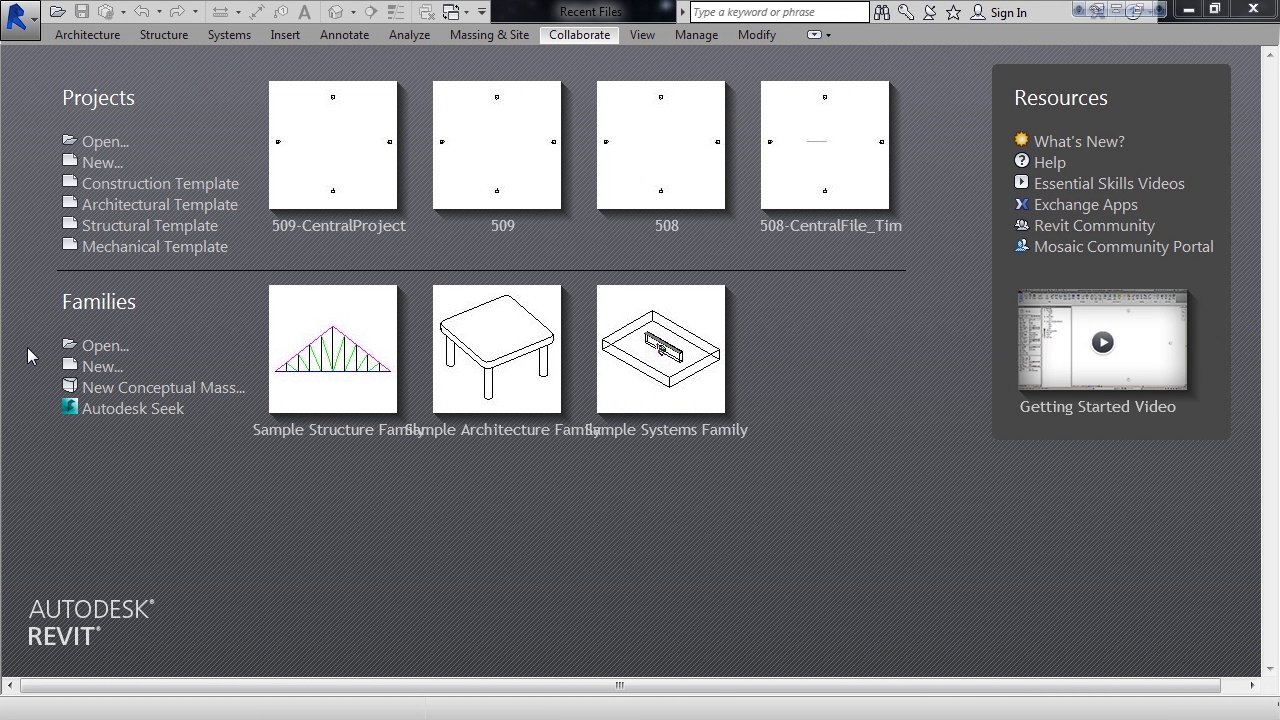Click the Save disk icon in toolbar
The height and width of the screenshot is (720, 1280).
[x=82, y=12]
